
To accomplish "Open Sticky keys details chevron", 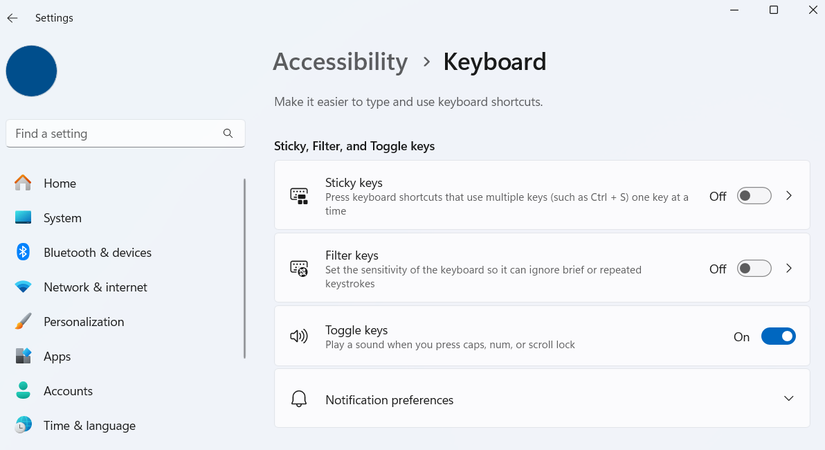I will [x=789, y=196].
